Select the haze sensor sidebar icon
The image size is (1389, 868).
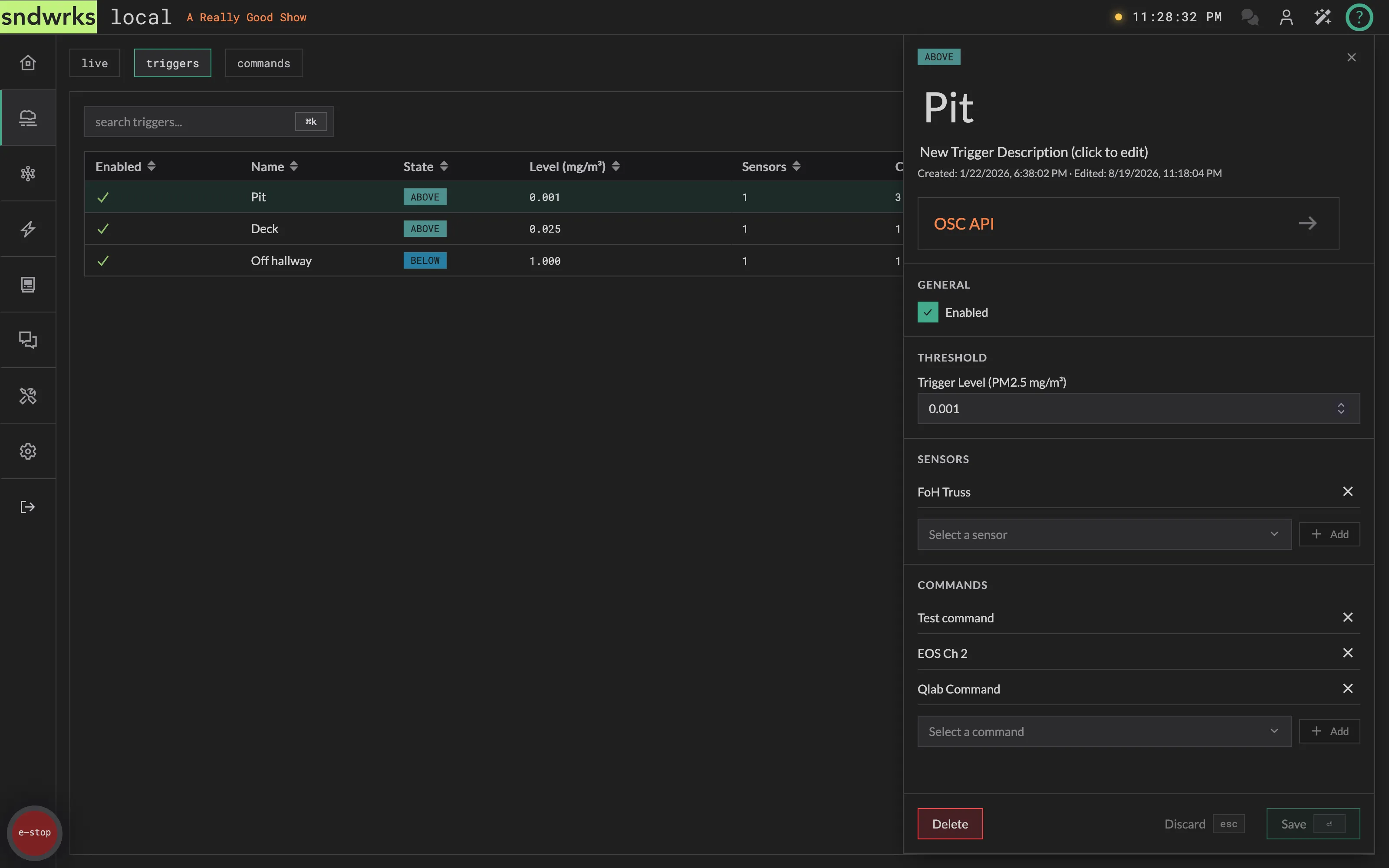[x=27, y=118]
